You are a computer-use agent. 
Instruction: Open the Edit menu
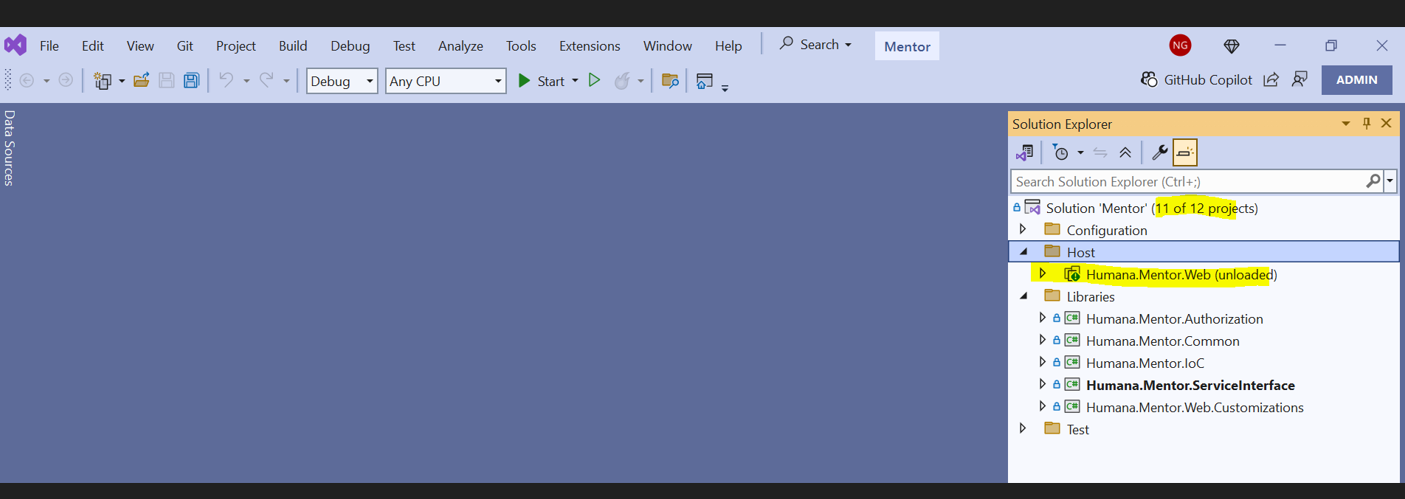point(93,46)
